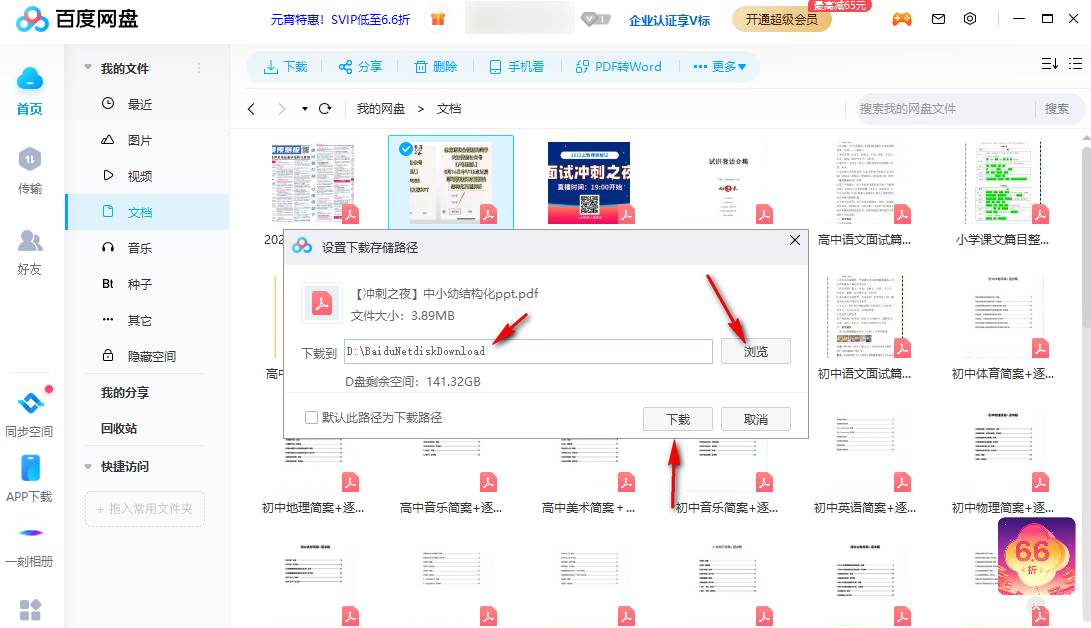Select 文档 in the sidebar
The image size is (1091, 628).
pos(148,212)
